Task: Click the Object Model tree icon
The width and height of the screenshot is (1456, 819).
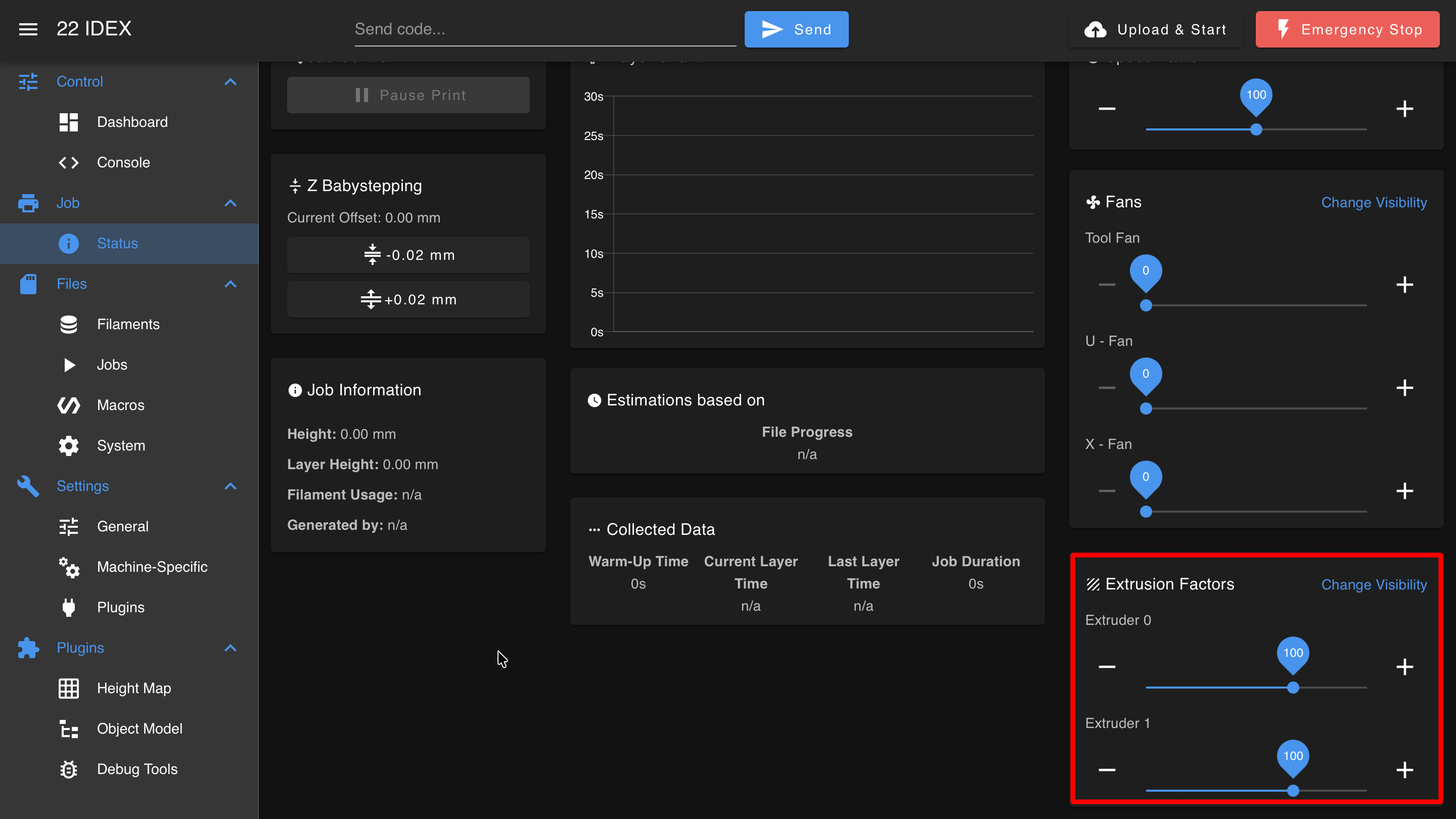Action: click(x=68, y=729)
